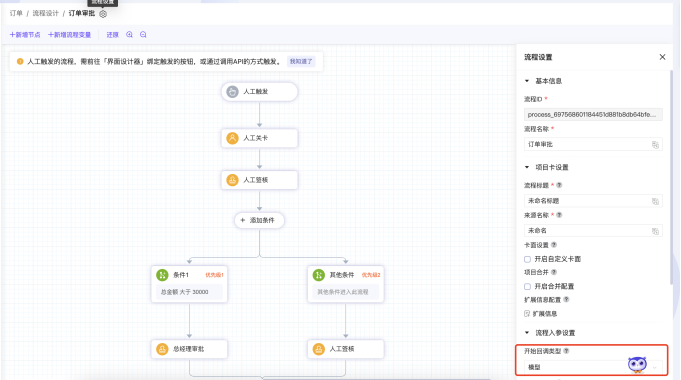681x380 pixels.
Task: Select the 人工关卡 node
Action: pos(259,138)
